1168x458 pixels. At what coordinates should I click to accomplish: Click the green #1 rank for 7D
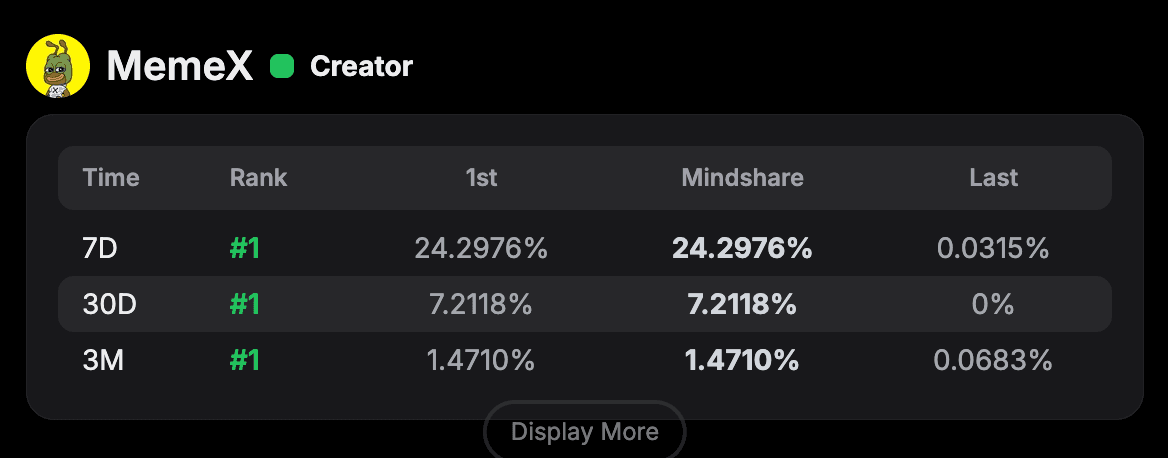coord(244,248)
